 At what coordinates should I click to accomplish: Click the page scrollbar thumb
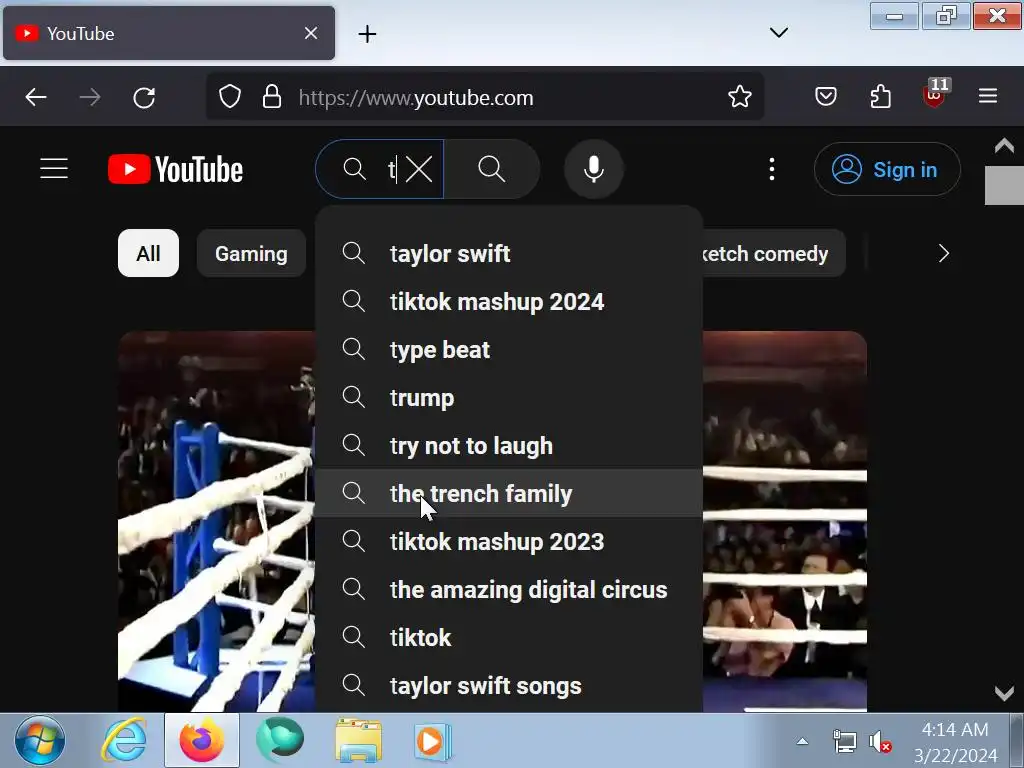(1004, 185)
